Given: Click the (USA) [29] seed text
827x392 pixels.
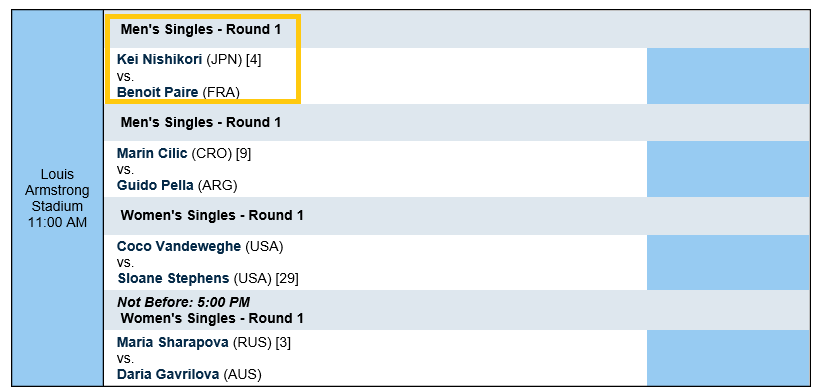Looking at the screenshot, I should [x=266, y=279].
